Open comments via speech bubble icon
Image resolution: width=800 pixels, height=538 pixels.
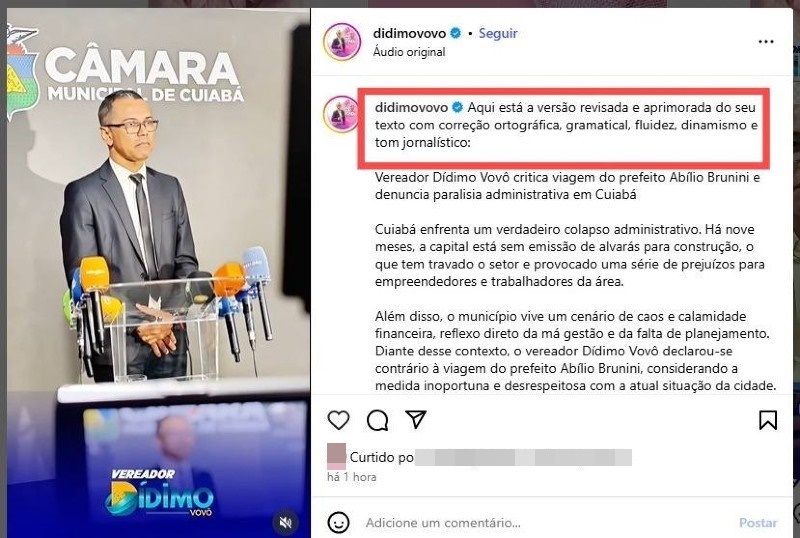click(x=378, y=421)
